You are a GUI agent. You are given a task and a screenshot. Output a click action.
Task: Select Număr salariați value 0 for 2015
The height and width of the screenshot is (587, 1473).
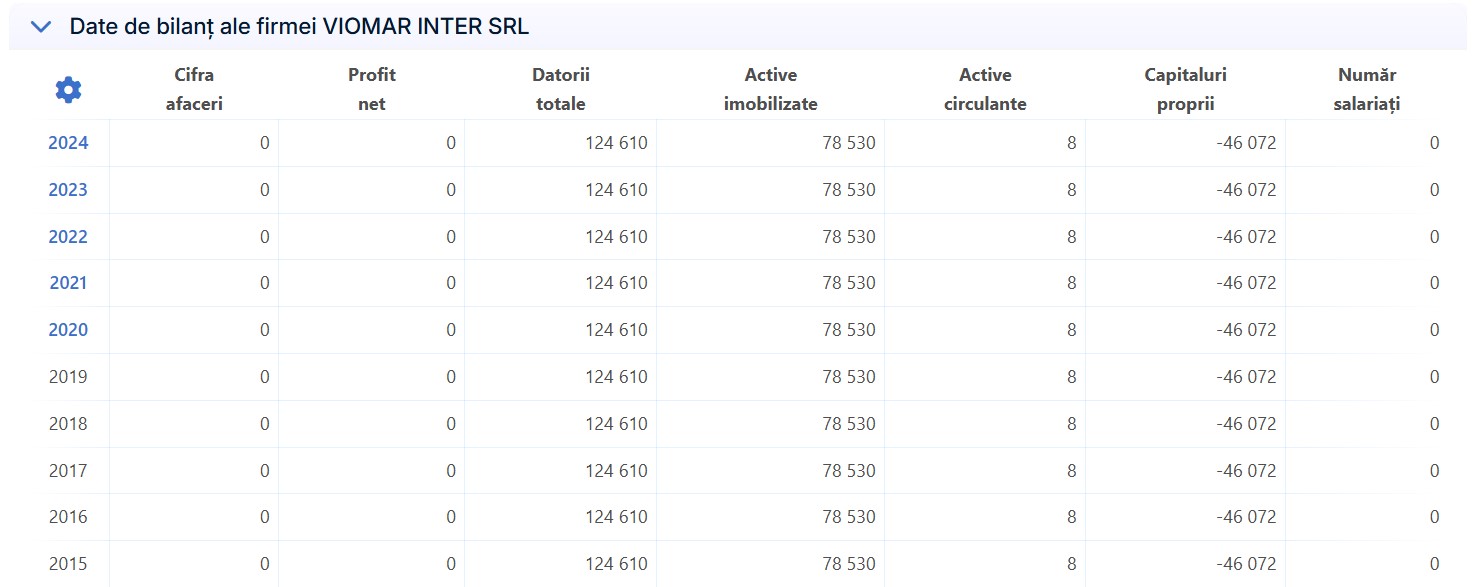tap(1434, 564)
